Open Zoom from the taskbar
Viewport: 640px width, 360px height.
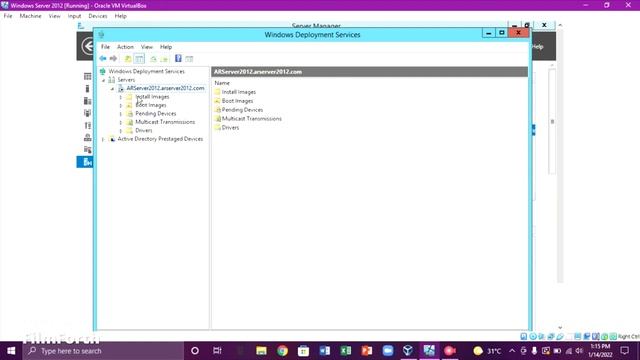[x=388, y=351]
